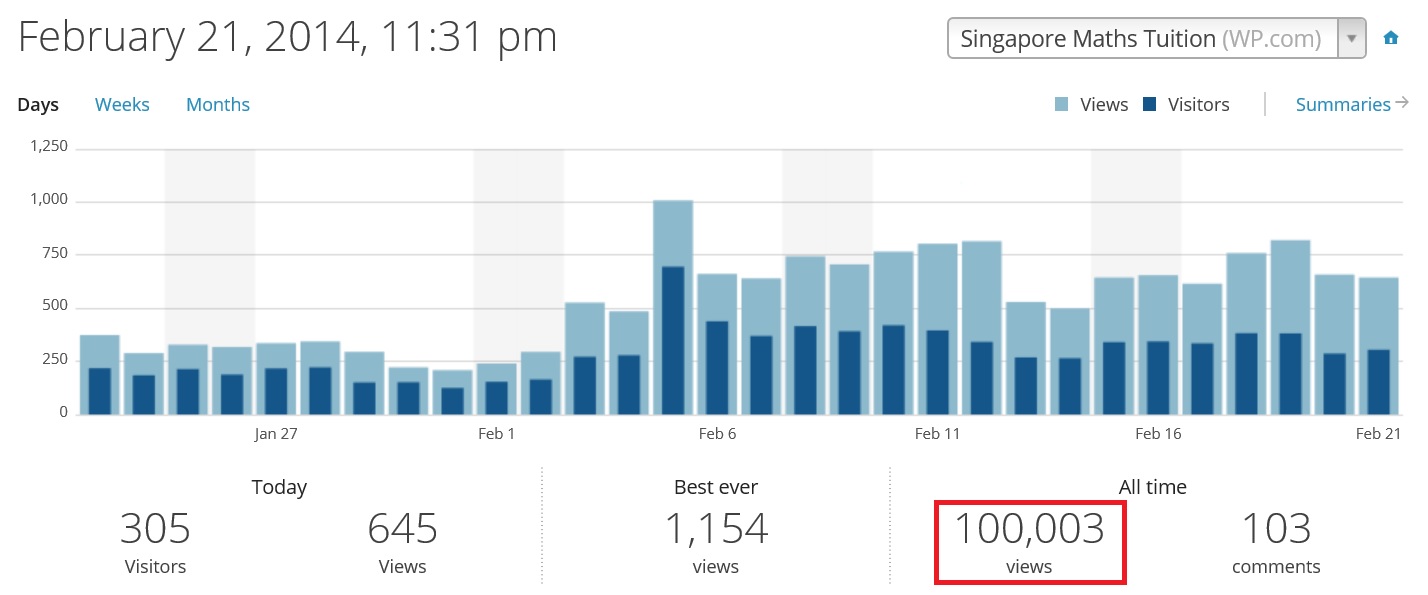Click the dark blue Visitors legend swatch
The width and height of the screenshot is (1428, 595).
[x=1150, y=105]
